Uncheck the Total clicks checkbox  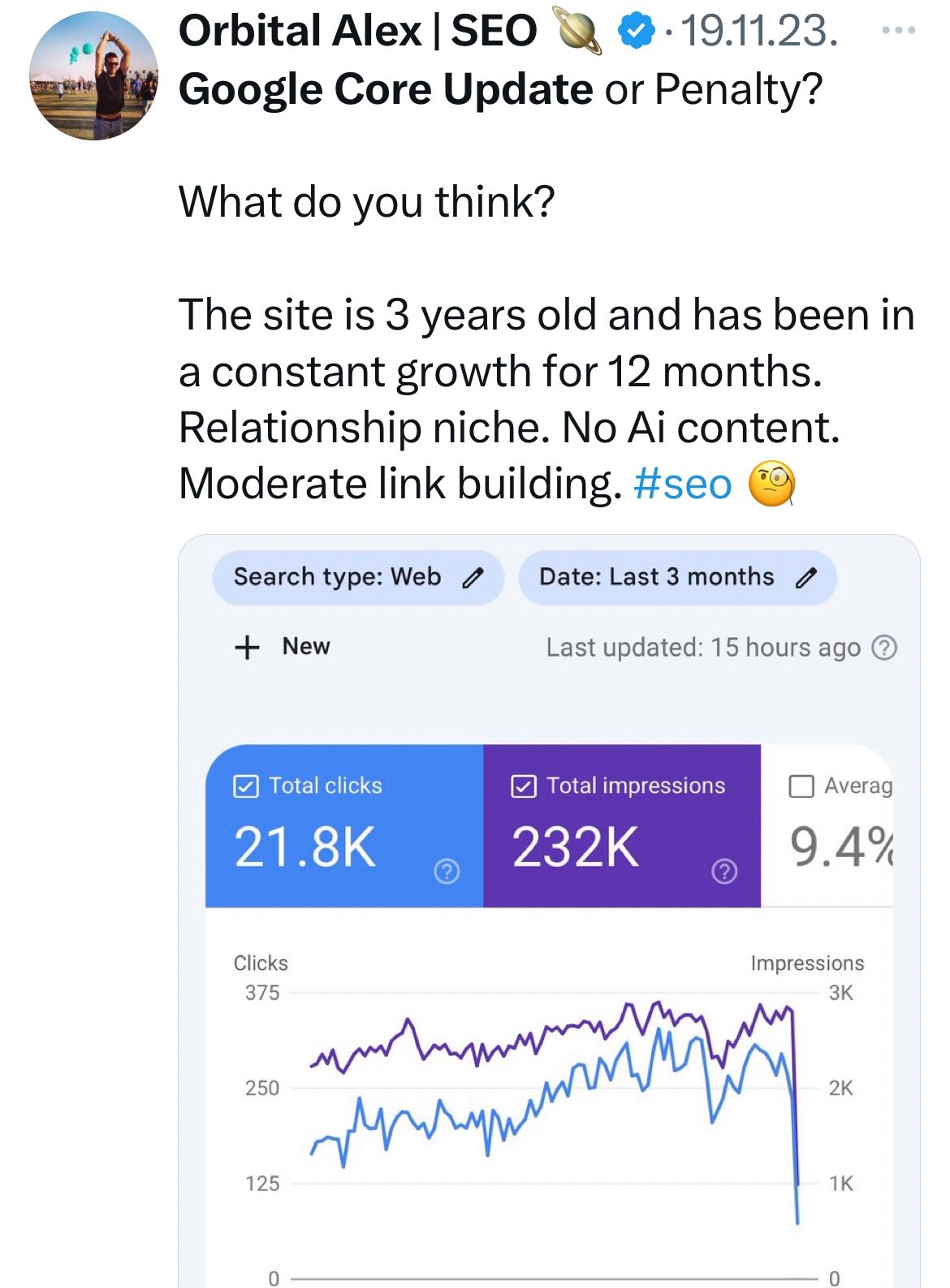(x=245, y=786)
